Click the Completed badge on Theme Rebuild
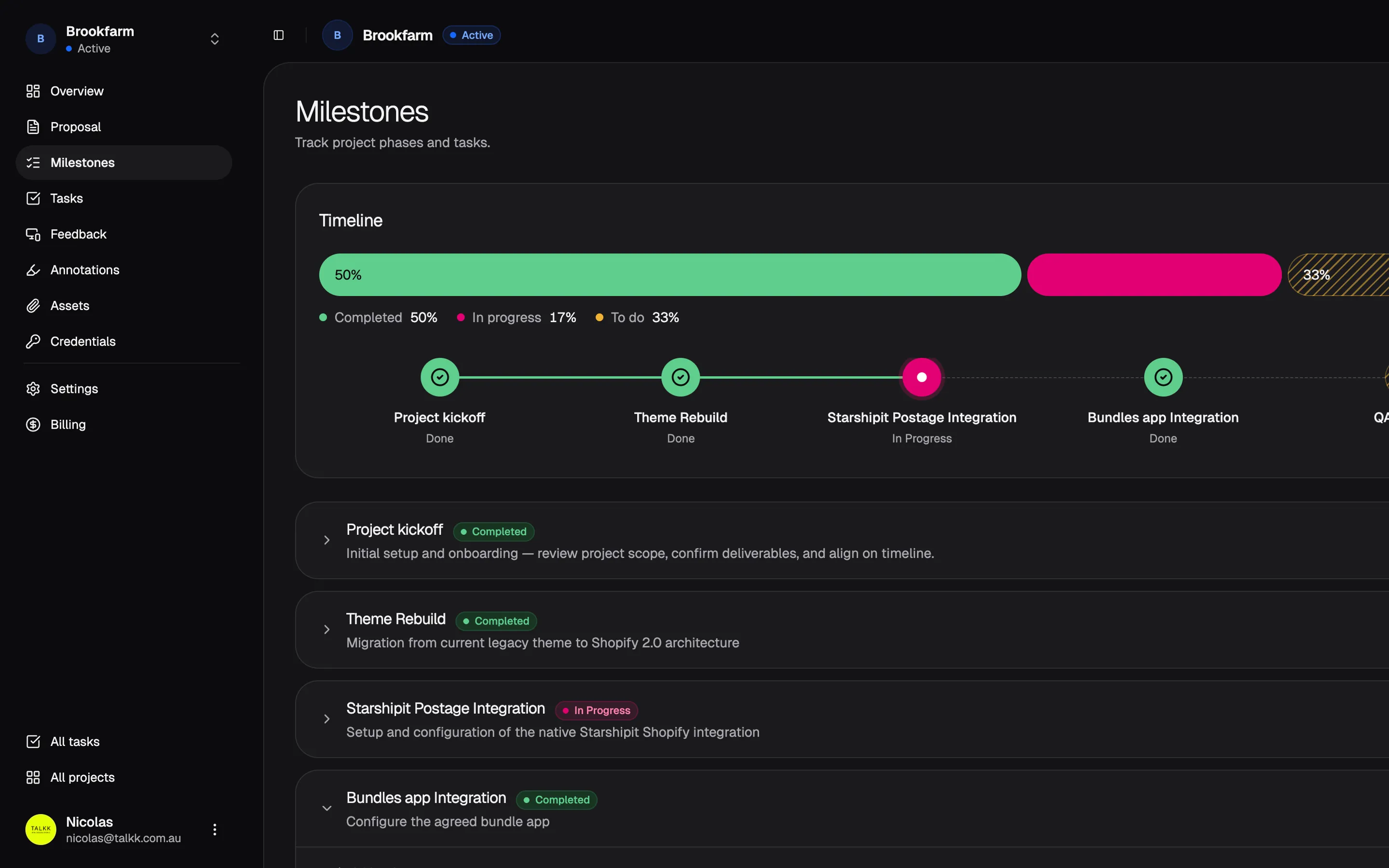The height and width of the screenshot is (868, 1389). 496,621
